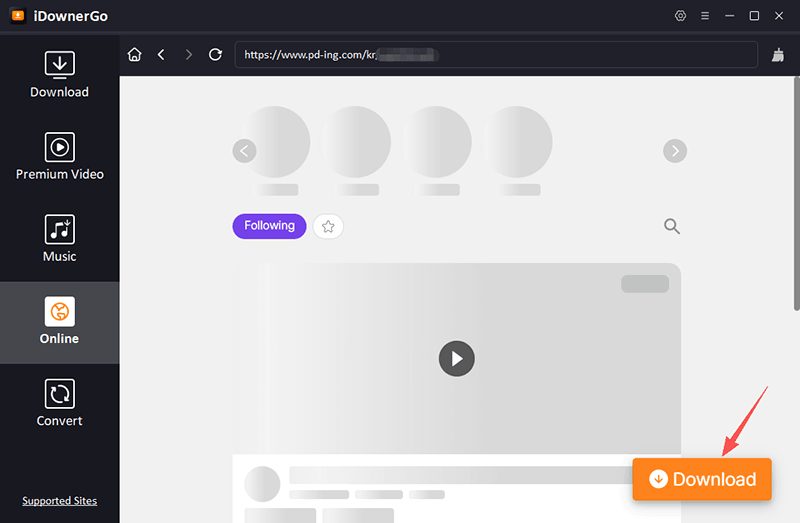Reload the current web page
This screenshot has height=523, width=800.
[x=215, y=55]
